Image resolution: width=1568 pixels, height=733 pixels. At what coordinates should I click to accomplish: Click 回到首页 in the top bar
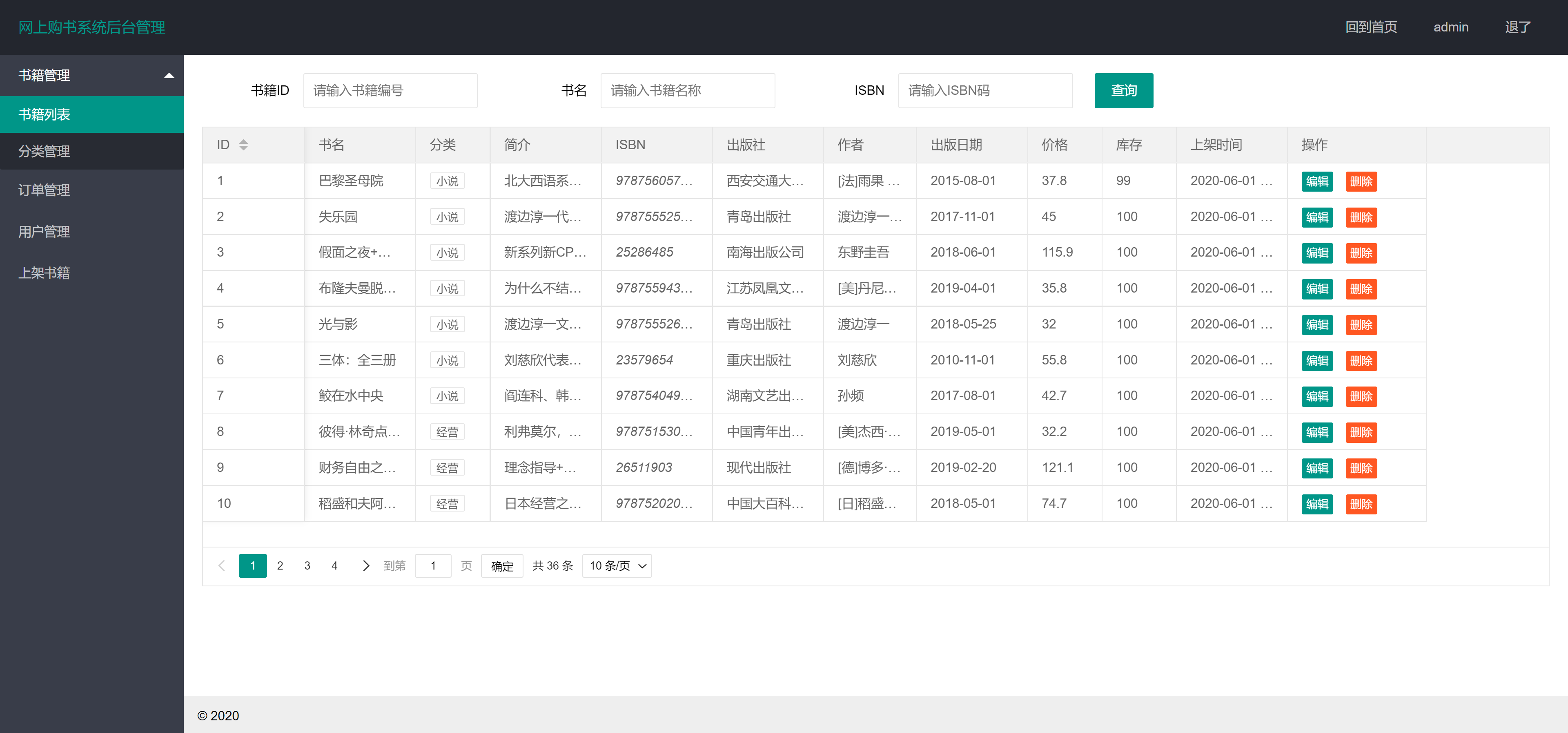pyautogui.click(x=1372, y=27)
